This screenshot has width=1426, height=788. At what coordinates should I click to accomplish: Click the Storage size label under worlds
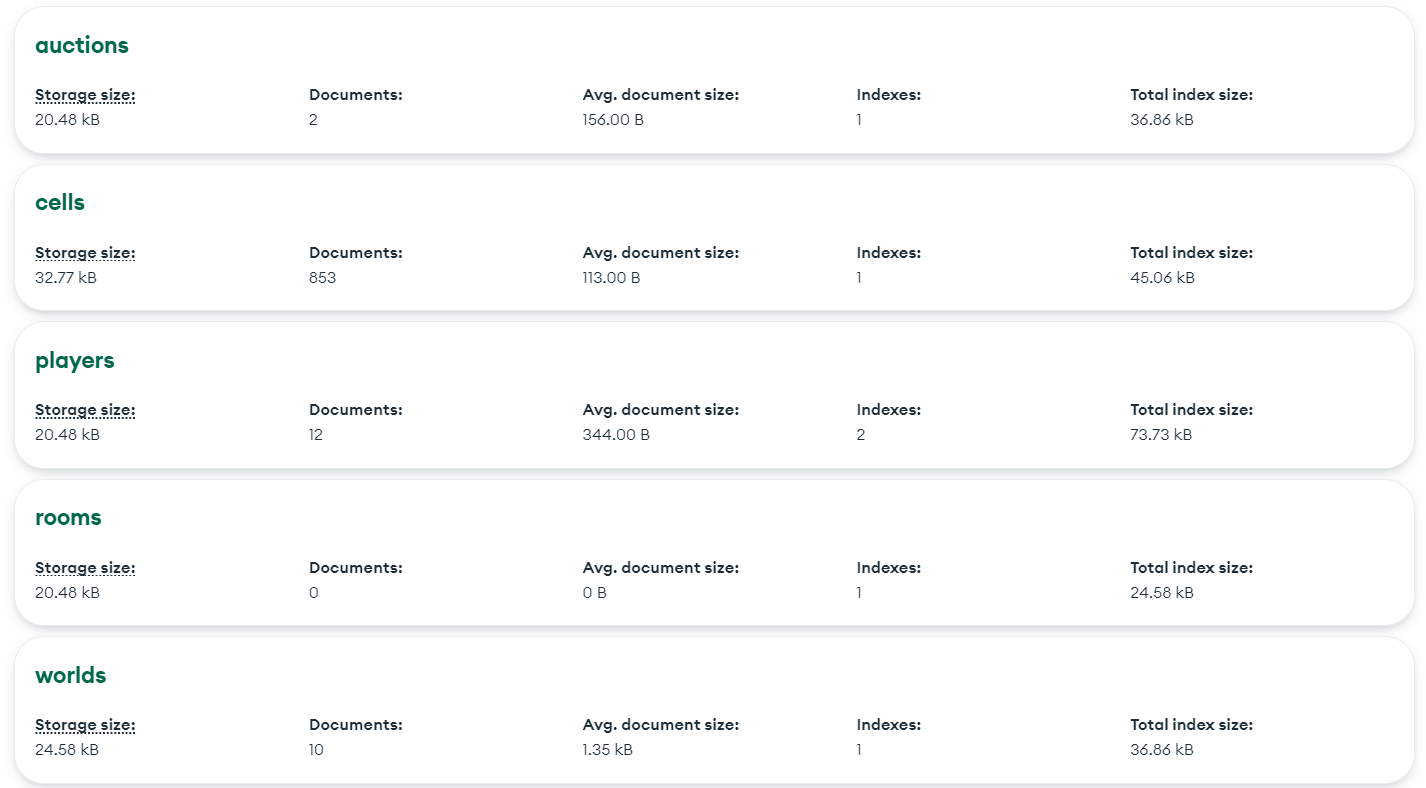tap(85, 725)
